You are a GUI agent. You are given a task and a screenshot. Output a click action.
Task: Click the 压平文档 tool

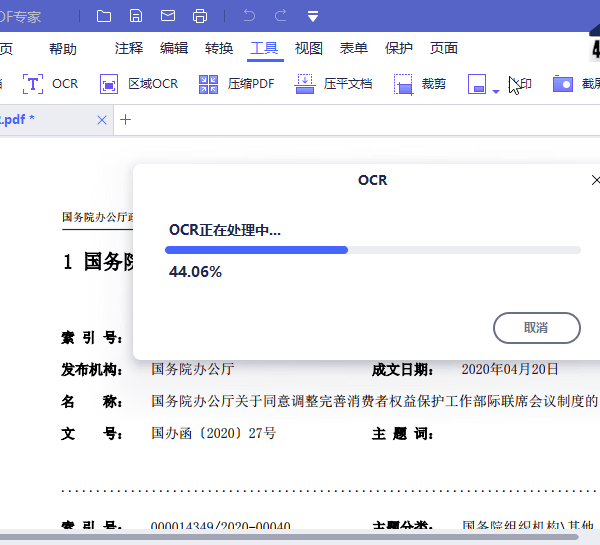(x=334, y=84)
